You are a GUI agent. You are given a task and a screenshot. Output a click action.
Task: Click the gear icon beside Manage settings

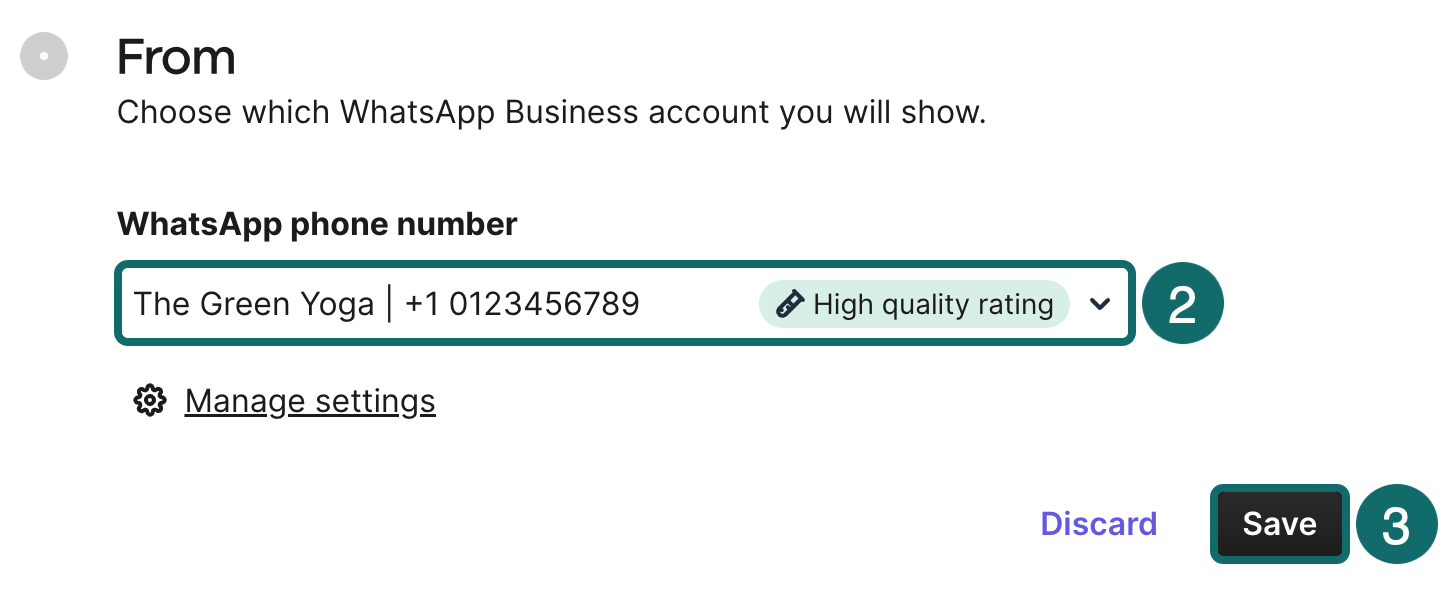(x=149, y=401)
